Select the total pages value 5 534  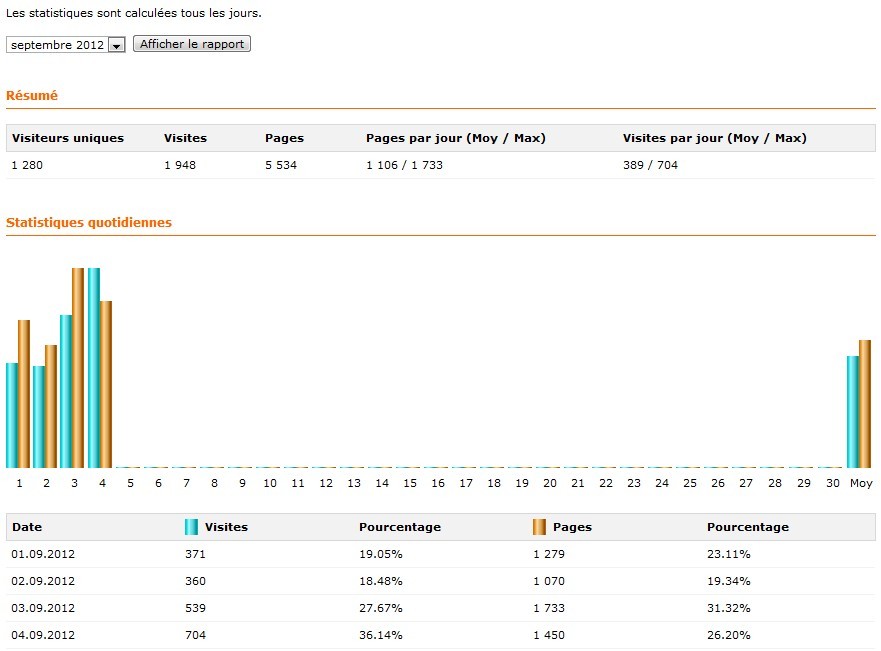coord(281,165)
